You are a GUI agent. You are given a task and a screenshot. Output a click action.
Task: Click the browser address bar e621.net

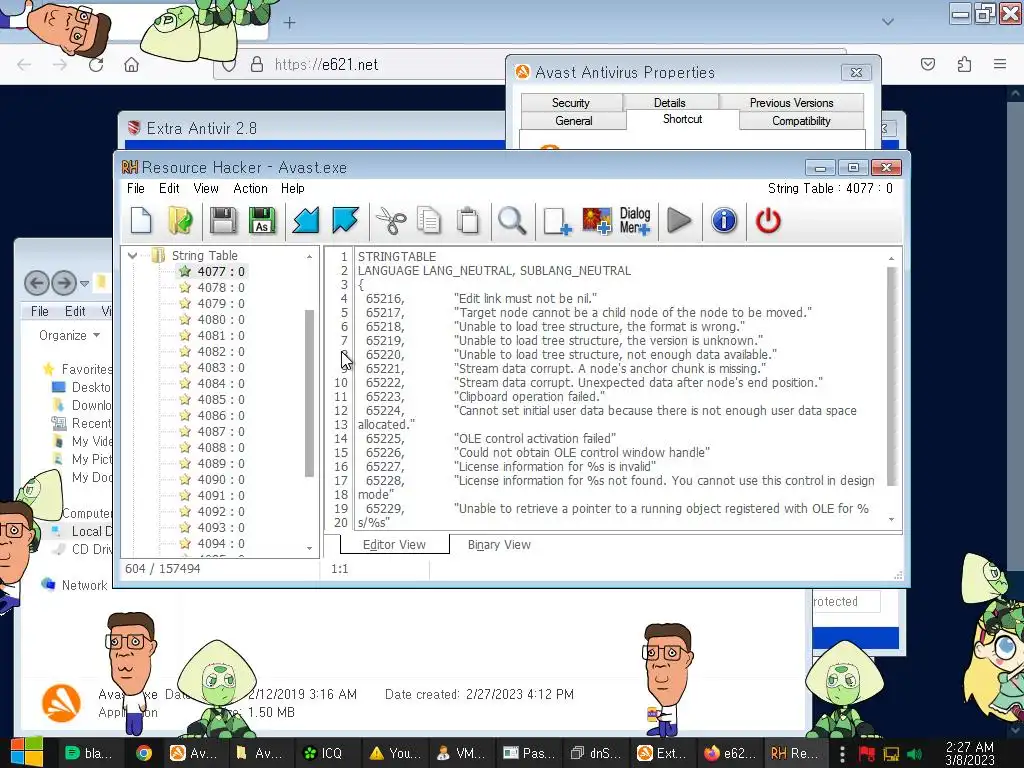pyautogui.click(x=327, y=65)
